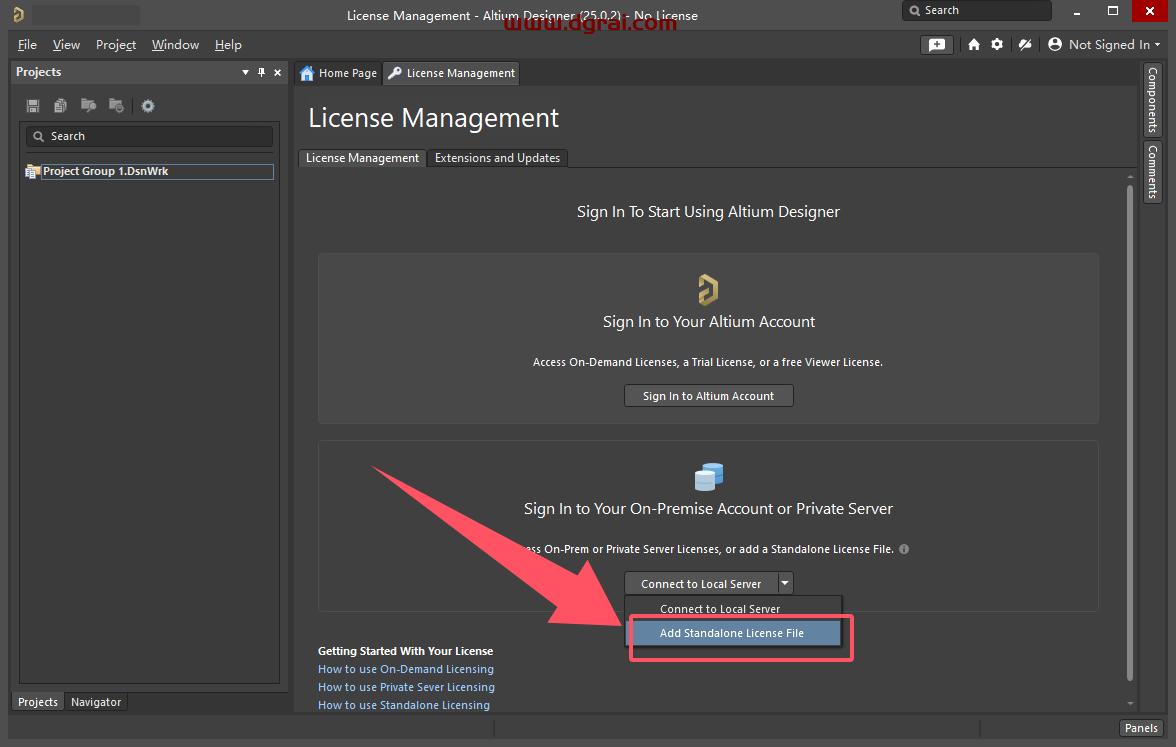
Task: Click the private server database icon
Action: point(708,476)
